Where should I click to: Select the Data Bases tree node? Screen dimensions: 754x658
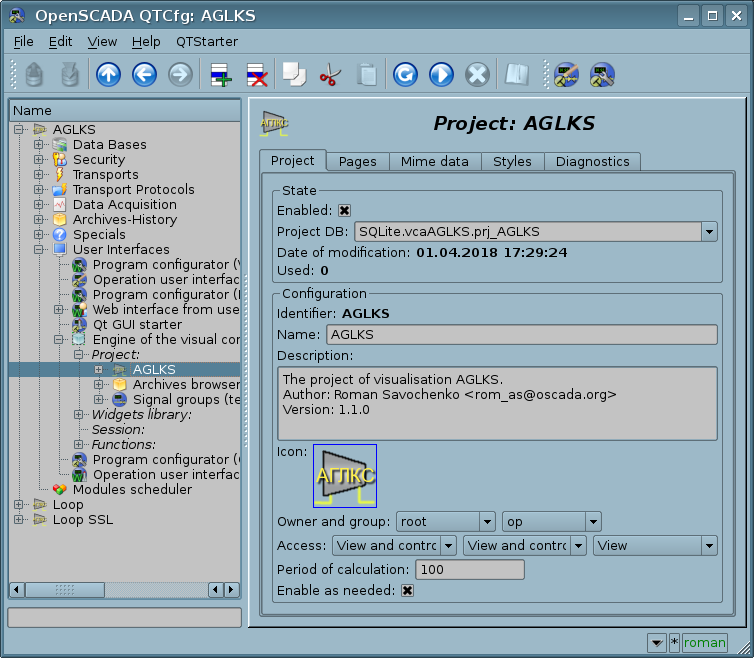109,144
